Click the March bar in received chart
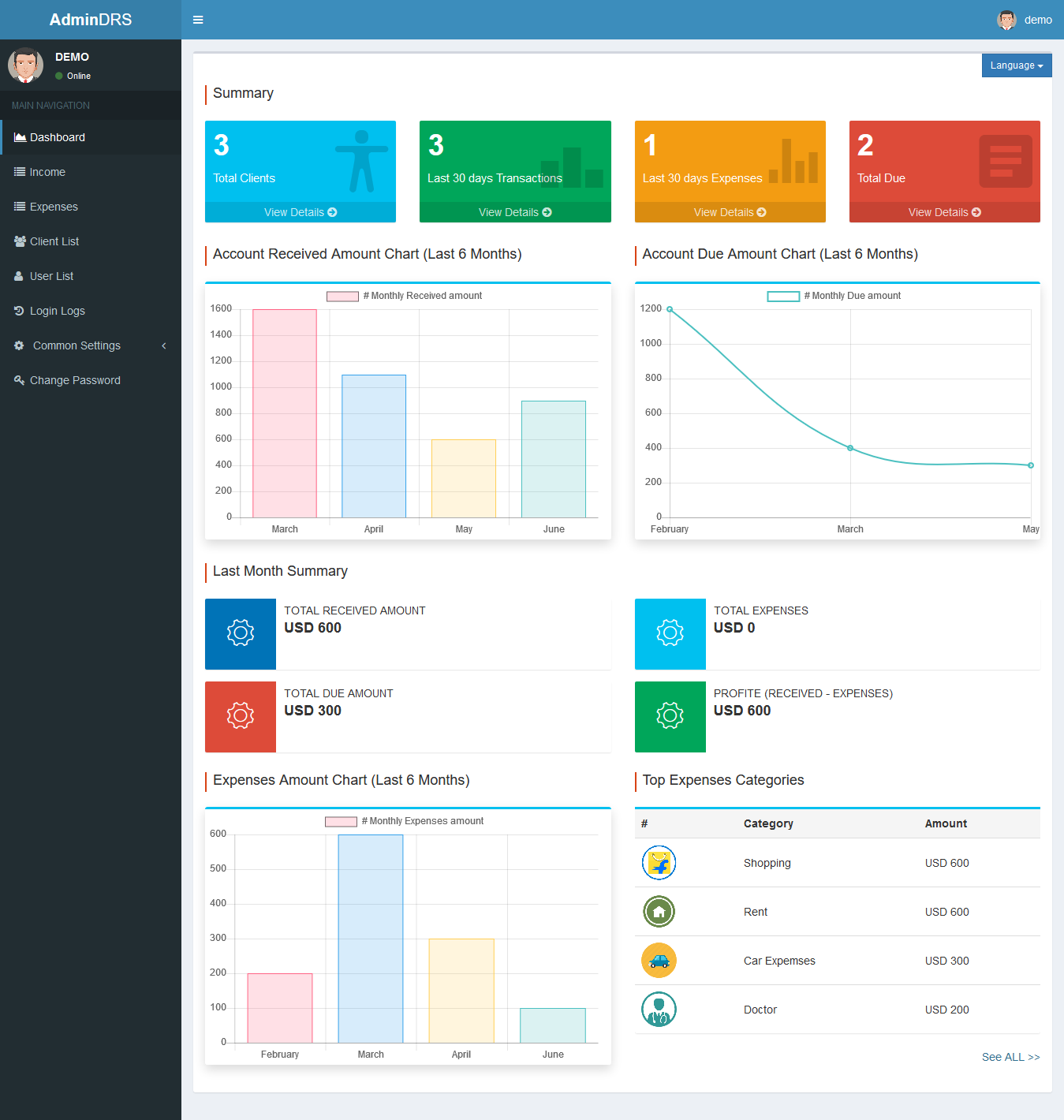Image resolution: width=1064 pixels, height=1120 pixels. (285, 413)
